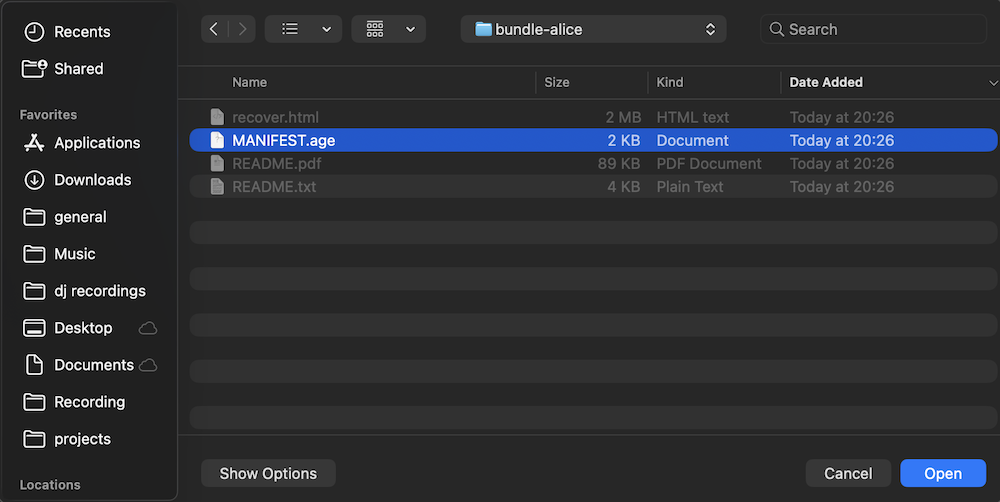Go forward to the next folder
This screenshot has width=1000, height=502.
[242, 29]
